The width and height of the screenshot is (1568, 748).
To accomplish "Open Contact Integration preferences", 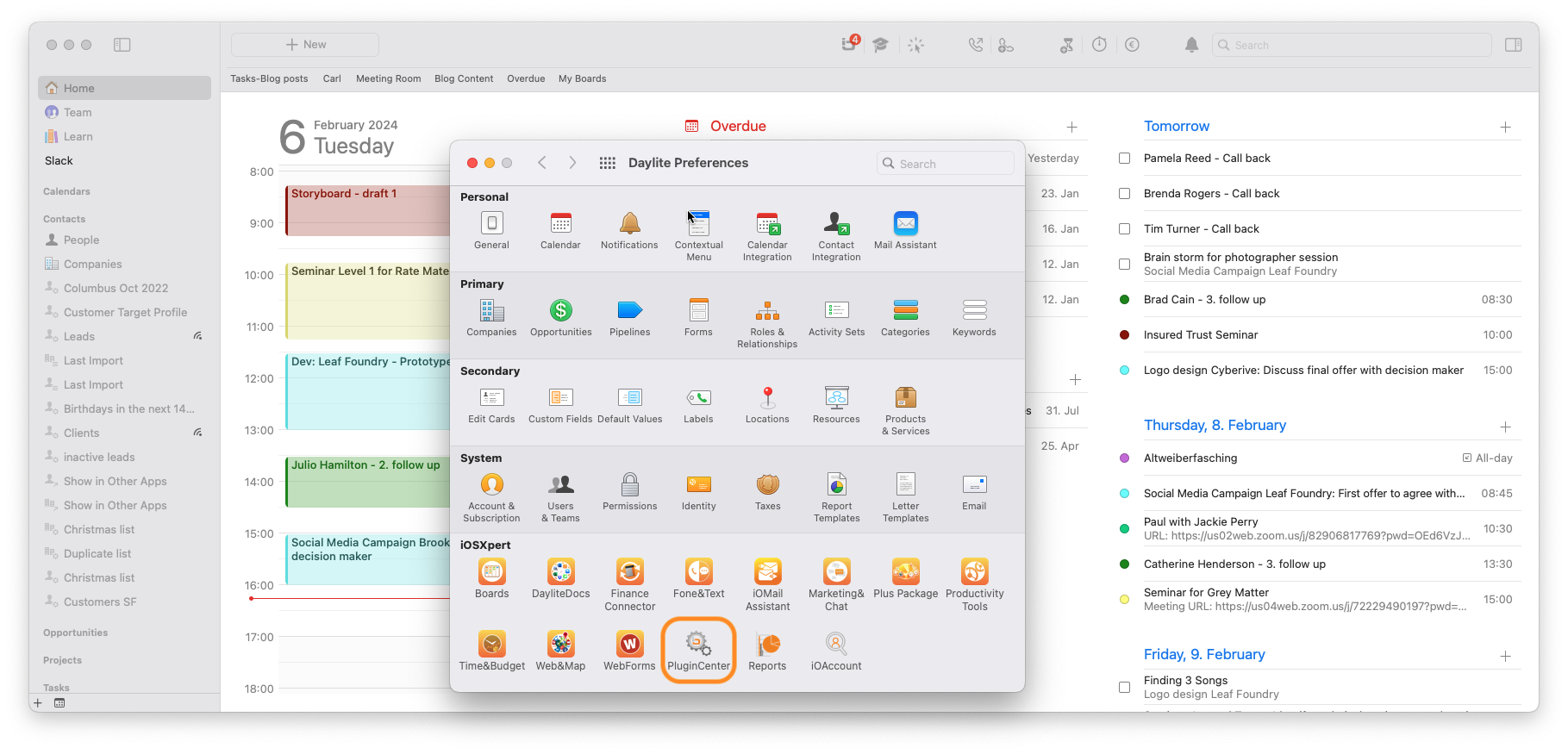I will tap(836, 235).
